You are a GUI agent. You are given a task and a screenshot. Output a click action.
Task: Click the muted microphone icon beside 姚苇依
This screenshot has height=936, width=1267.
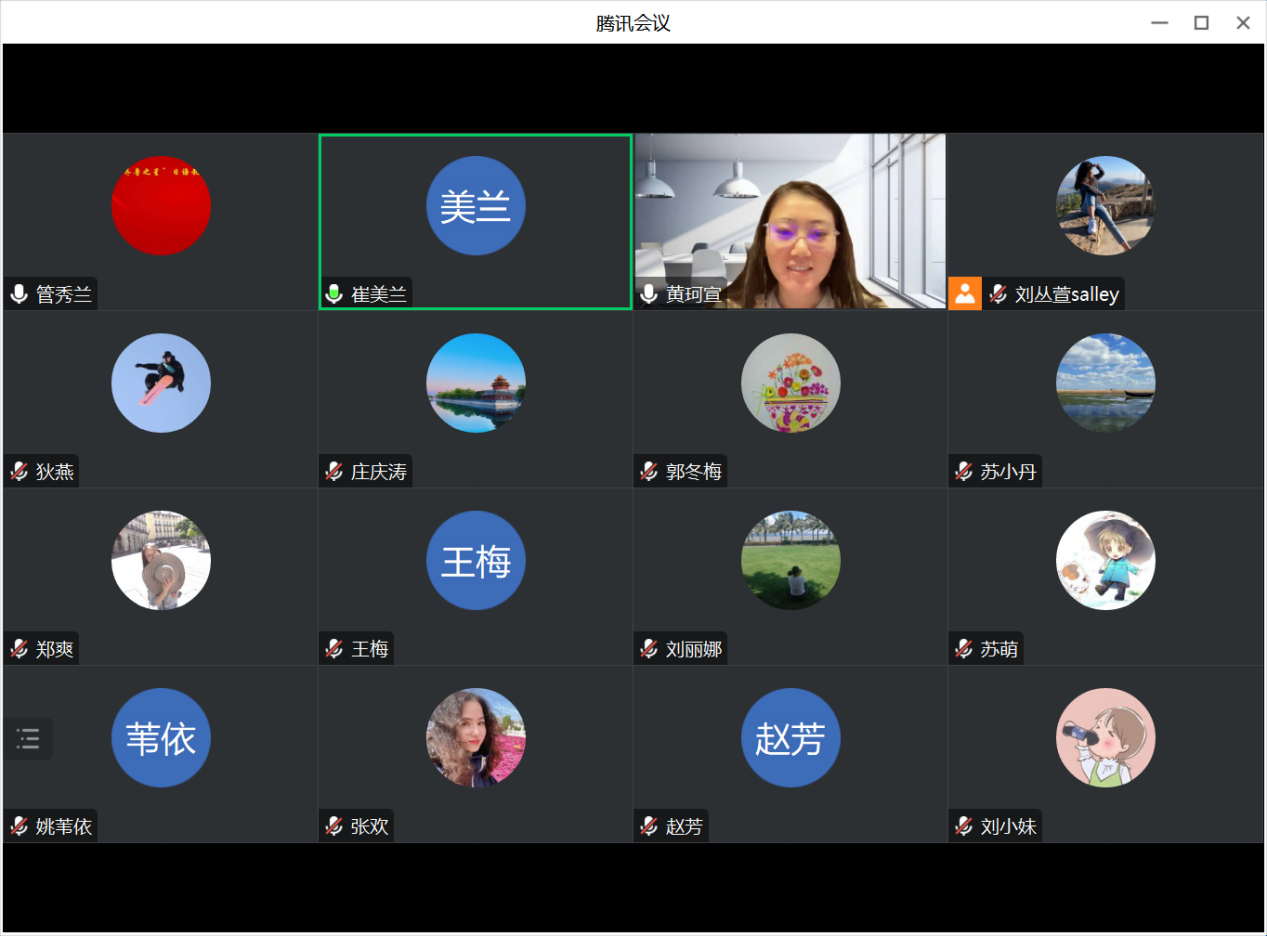(x=19, y=826)
